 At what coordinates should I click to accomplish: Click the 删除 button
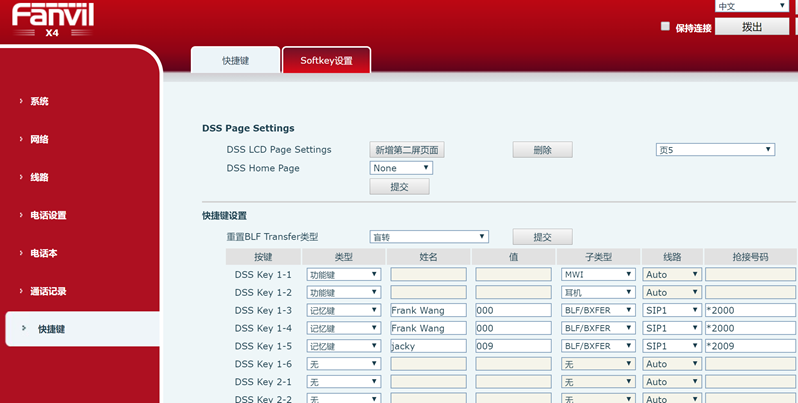tap(542, 150)
